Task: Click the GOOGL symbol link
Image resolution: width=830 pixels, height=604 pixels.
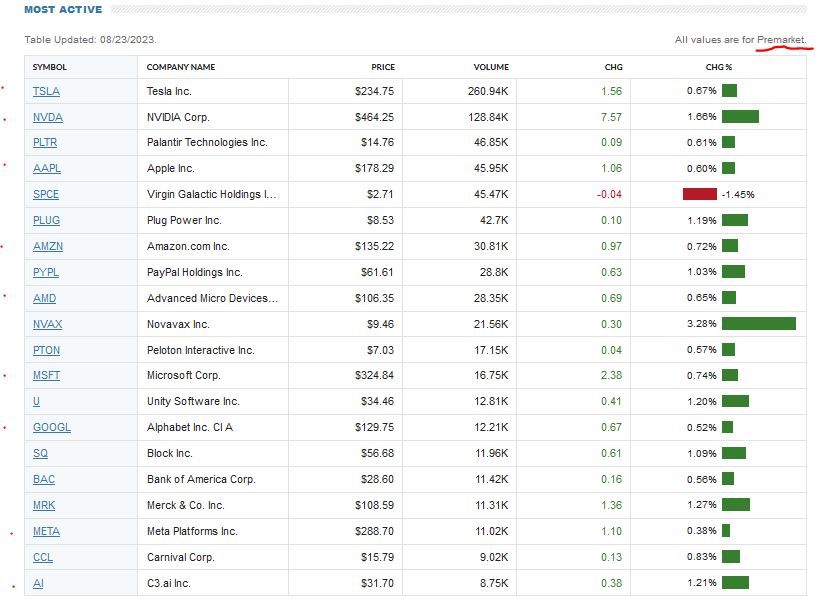Action: (51, 428)
